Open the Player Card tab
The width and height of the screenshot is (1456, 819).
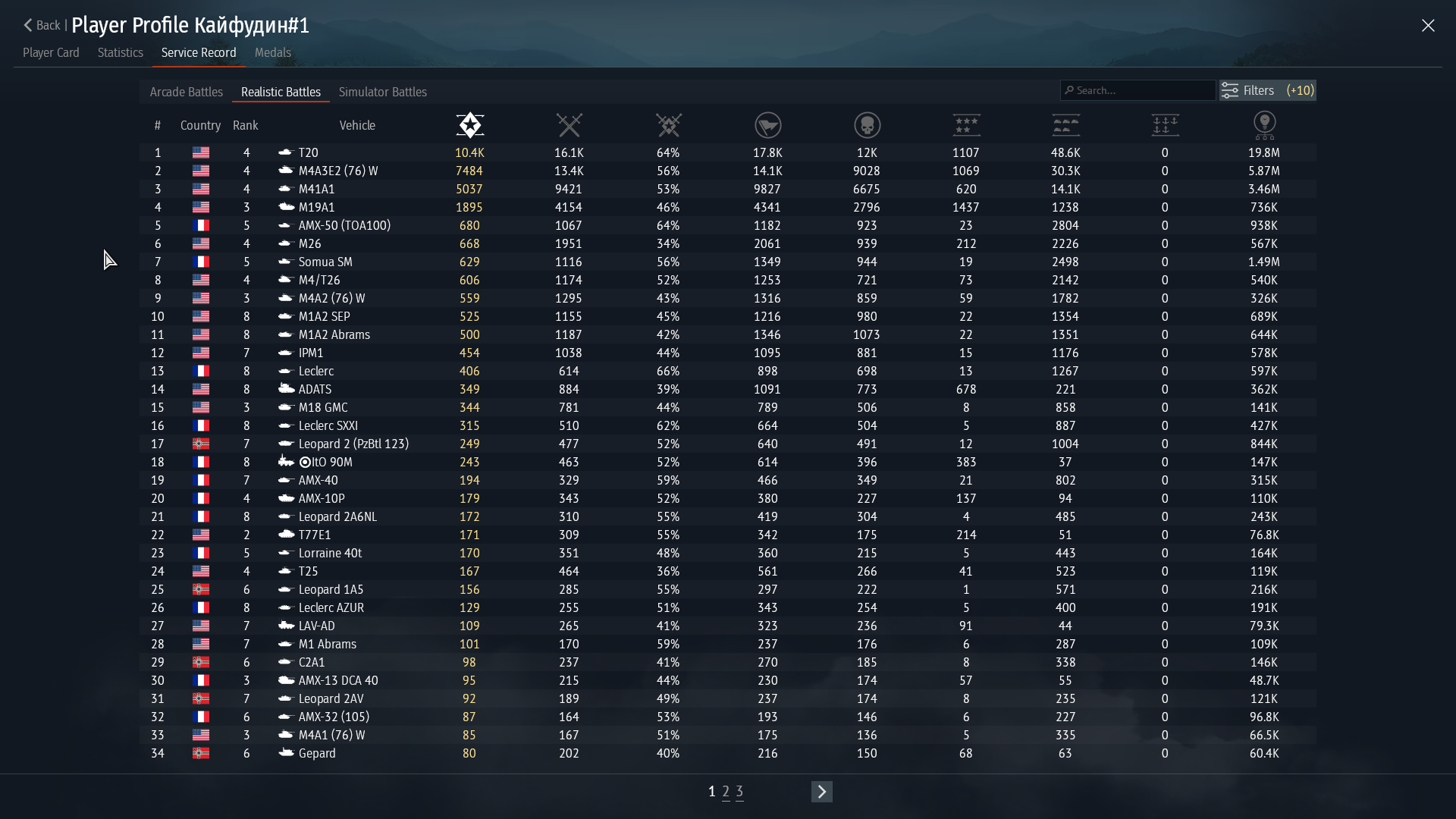pyautogui.click(x=51, y=52)
